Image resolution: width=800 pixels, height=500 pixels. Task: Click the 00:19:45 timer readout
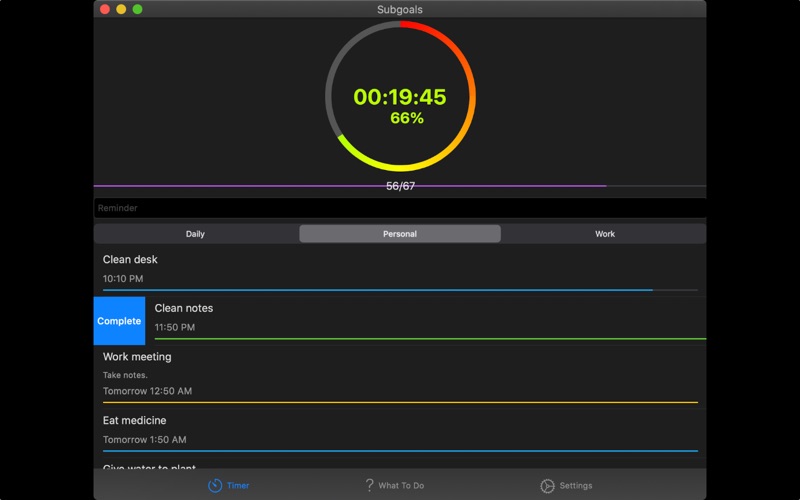[400, 97]
